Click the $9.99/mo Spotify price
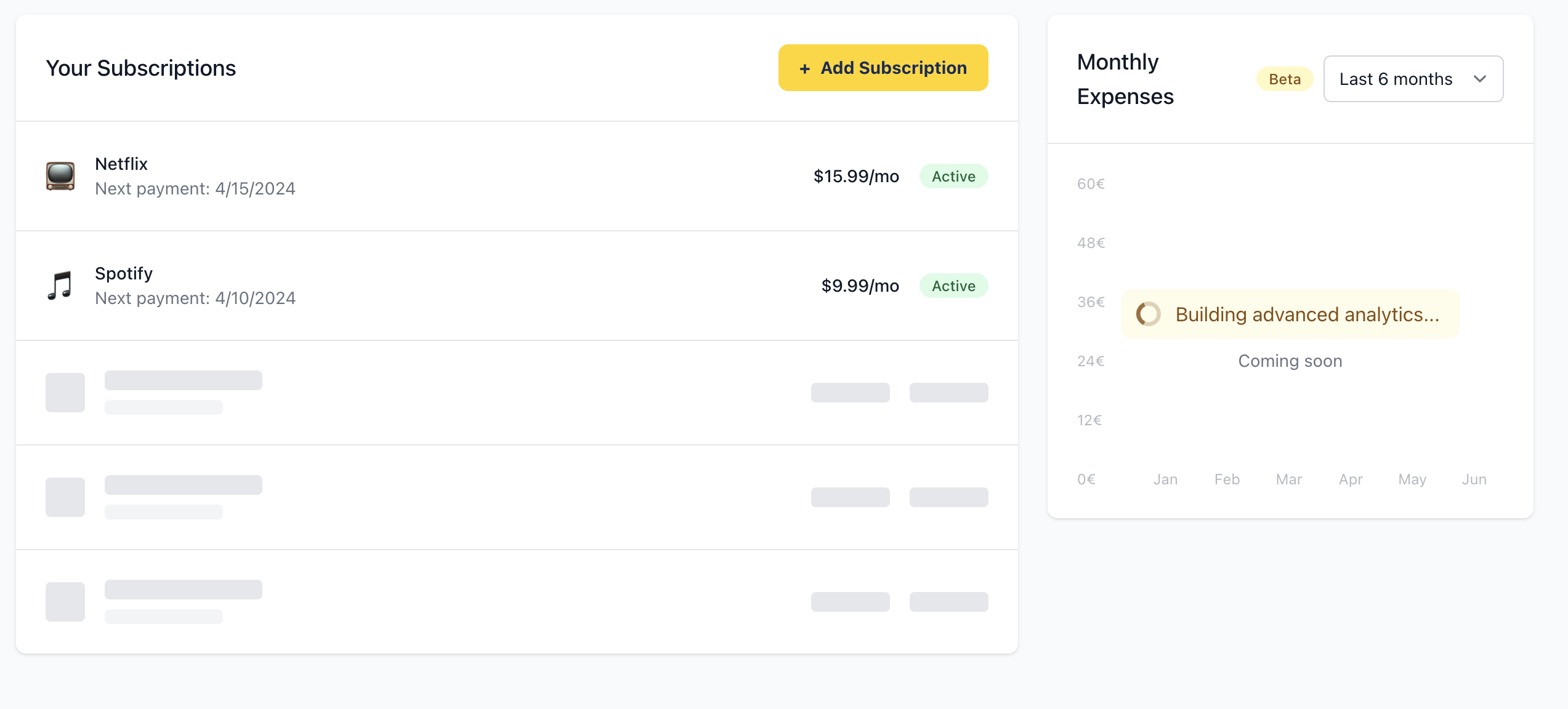 (x=860, y=286)
